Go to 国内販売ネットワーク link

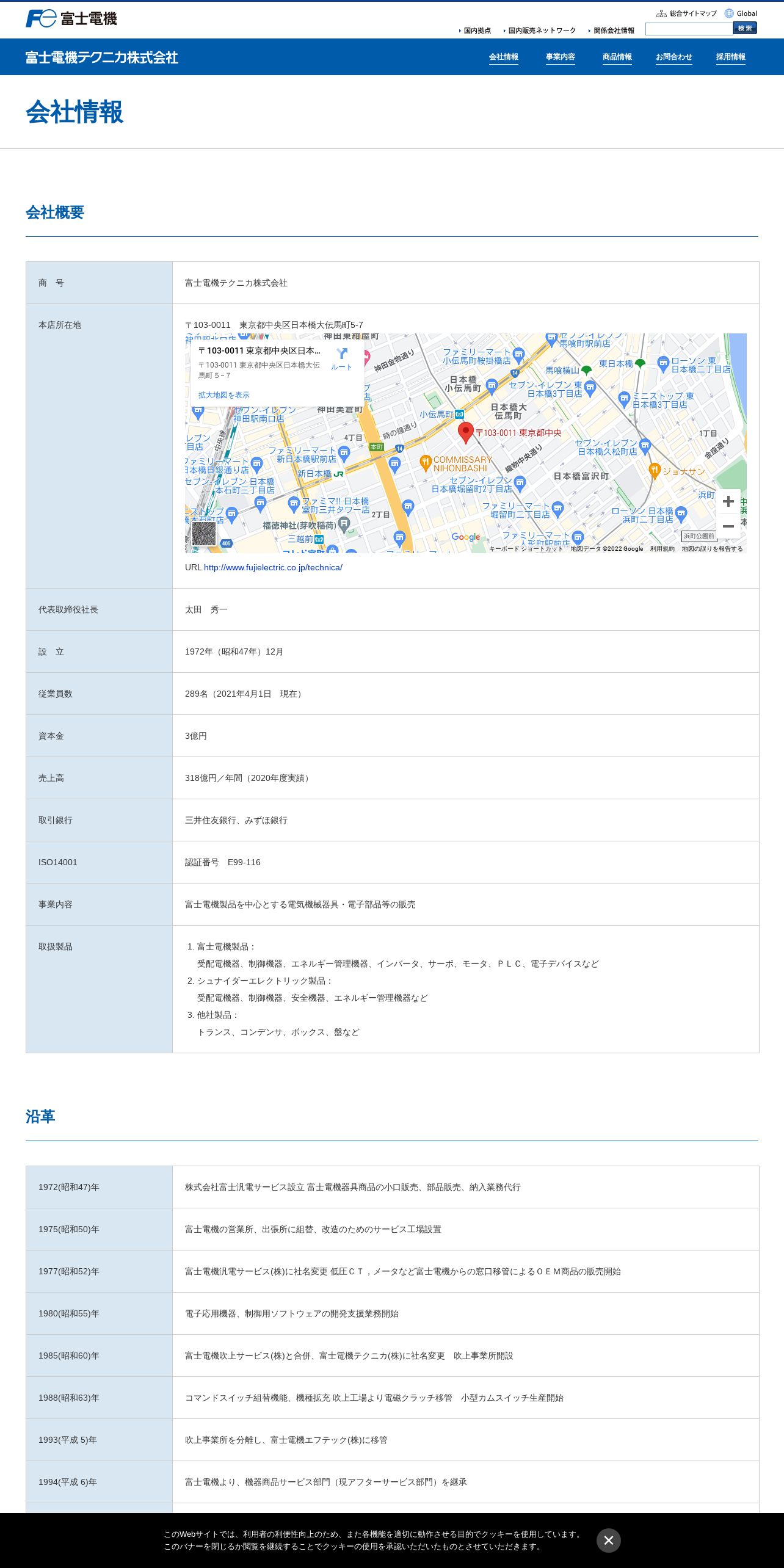(540, 31)
